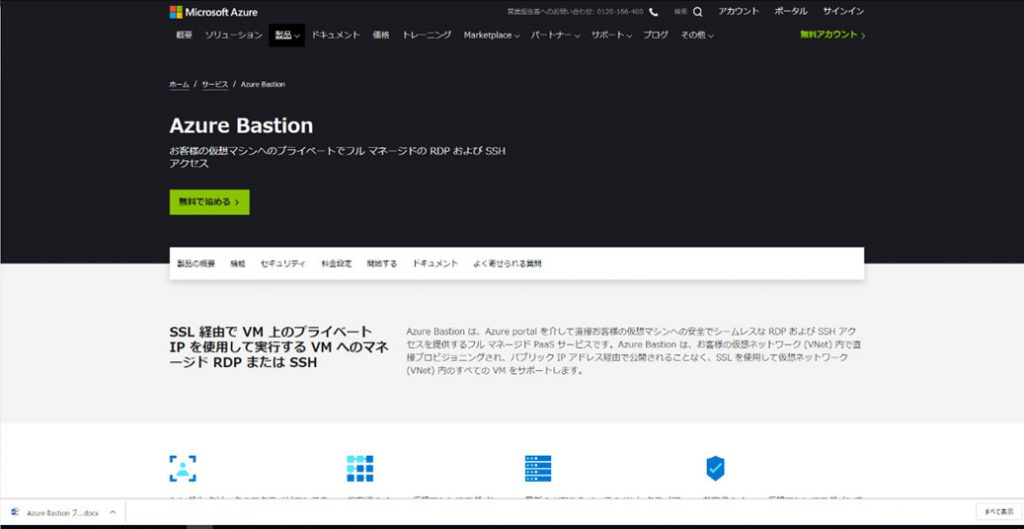Jump to 料金設定 section tab
The width and height of the screenshot is (1024, 529).
pyautogui.click(x=336, y=264)
